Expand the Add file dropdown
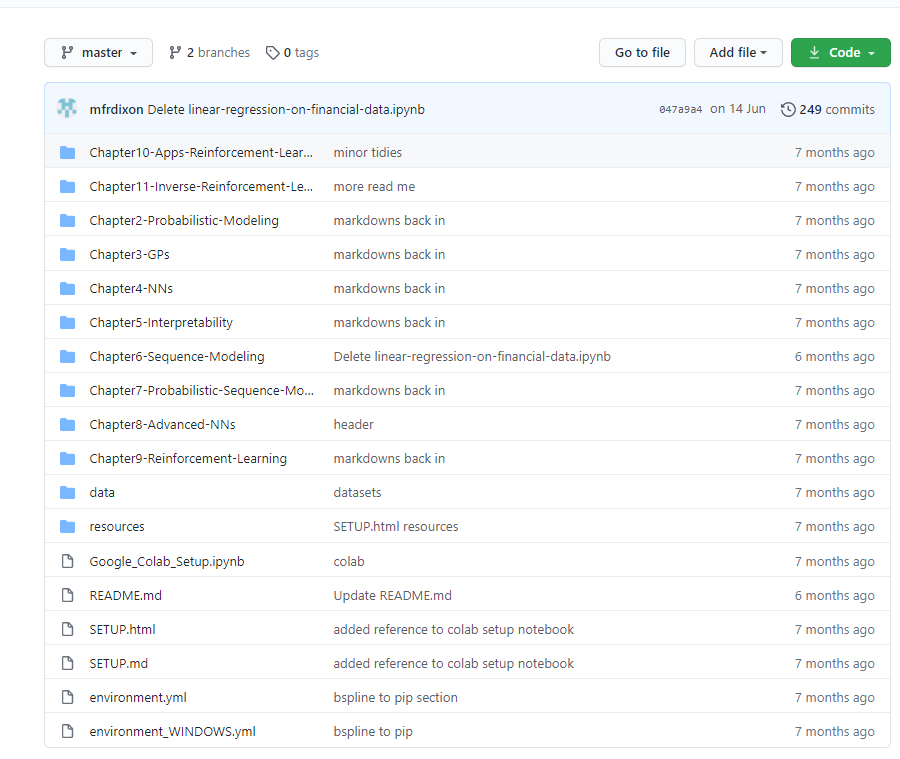 [738, 53]
